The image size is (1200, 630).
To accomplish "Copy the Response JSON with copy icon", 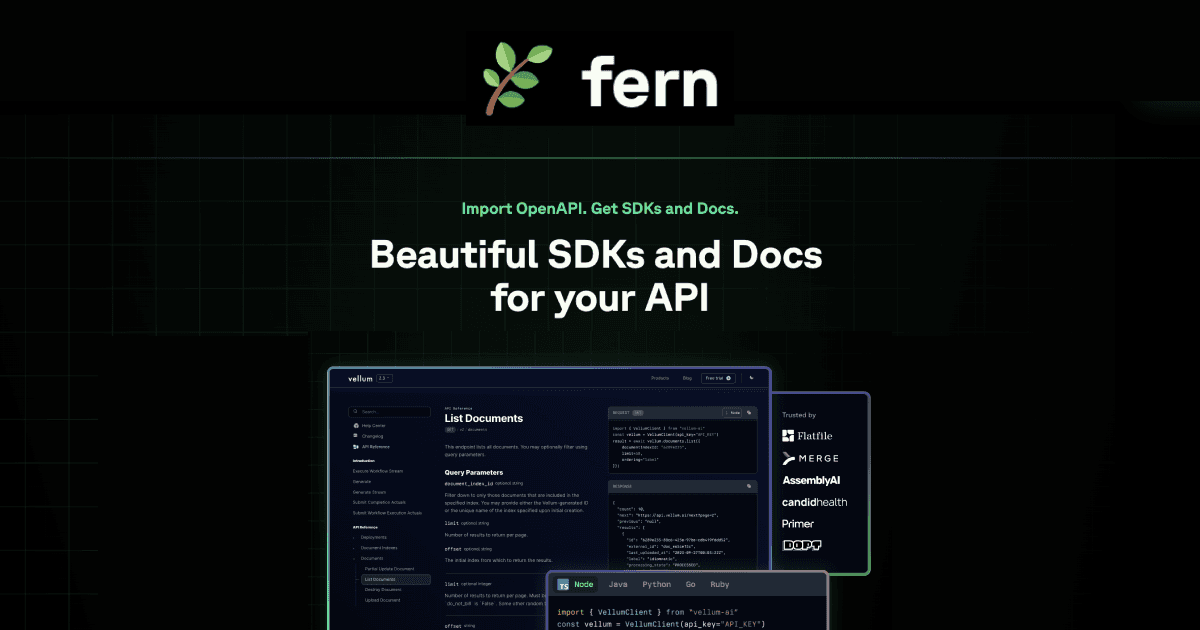I will [x=749, y=486].
